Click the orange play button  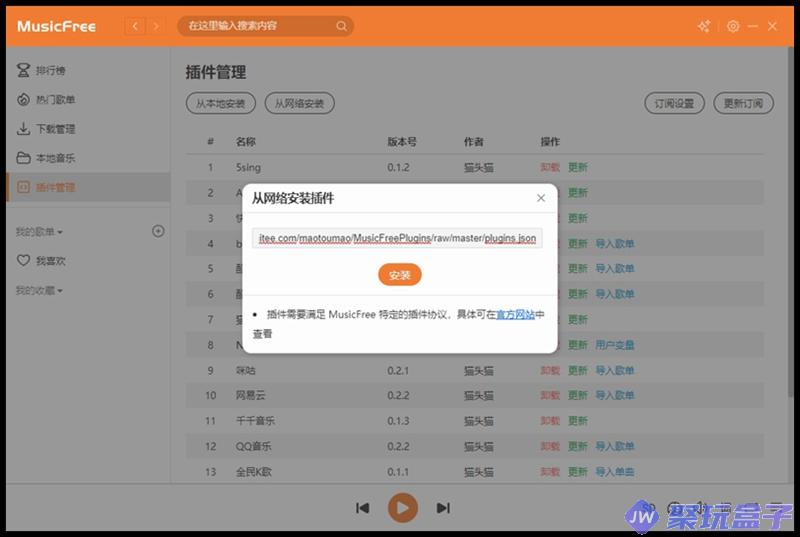(403, 508)
